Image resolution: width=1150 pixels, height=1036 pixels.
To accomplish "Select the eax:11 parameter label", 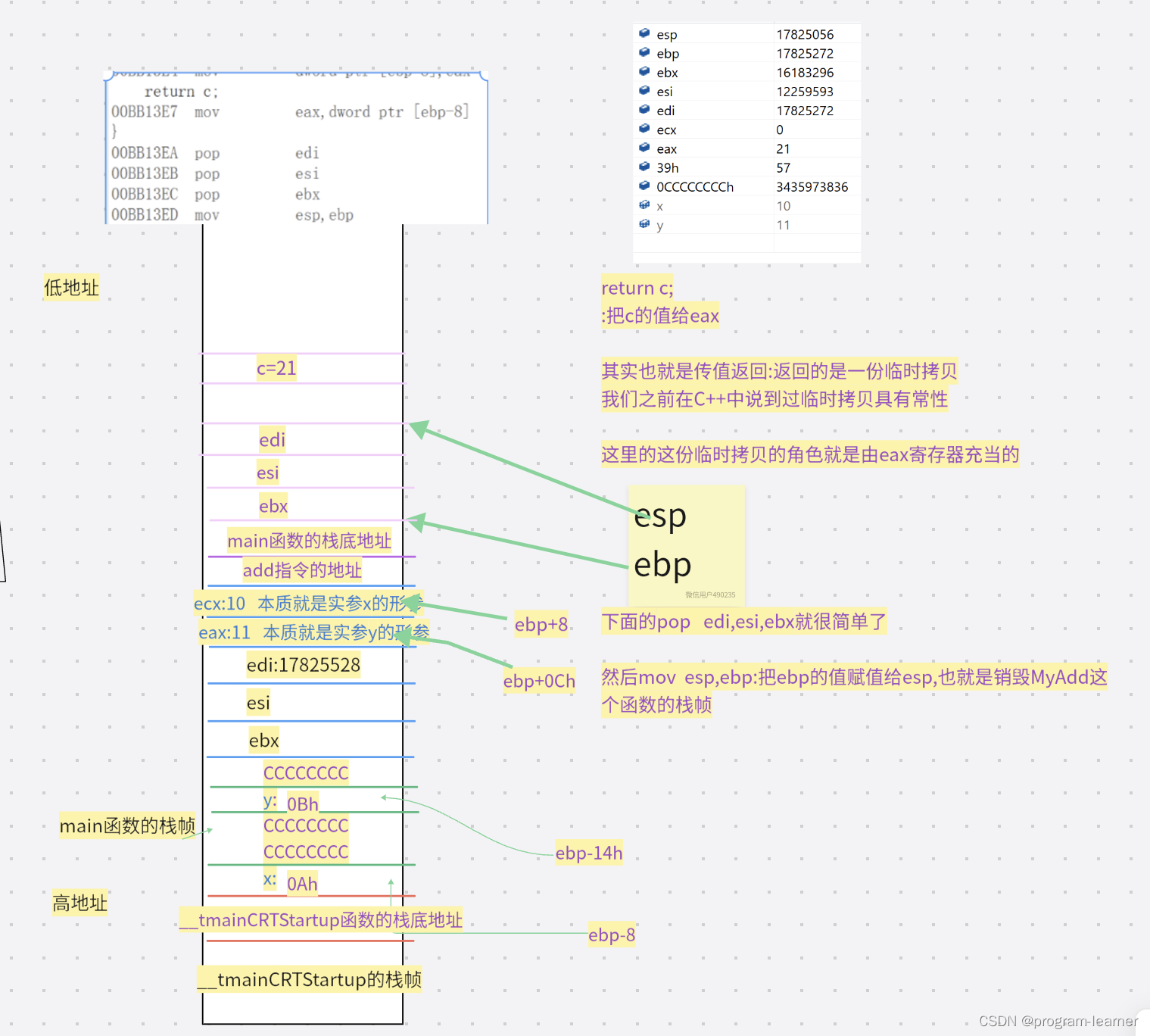I will [314, 632].
